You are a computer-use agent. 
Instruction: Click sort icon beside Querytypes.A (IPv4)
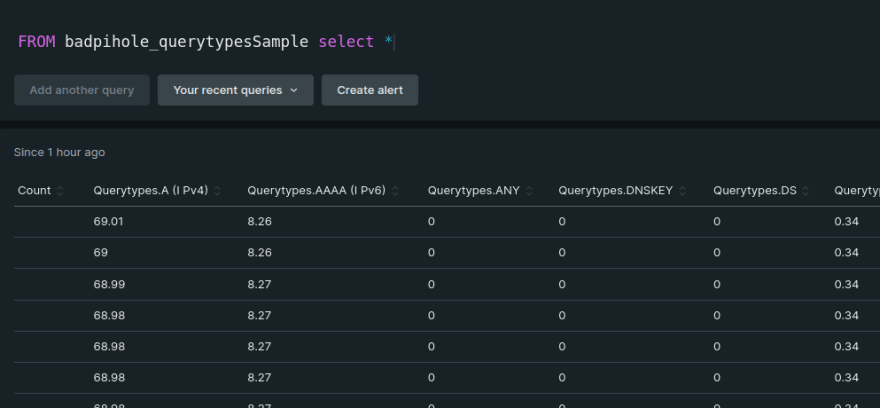pyautogui.click(x=218, y=191)
